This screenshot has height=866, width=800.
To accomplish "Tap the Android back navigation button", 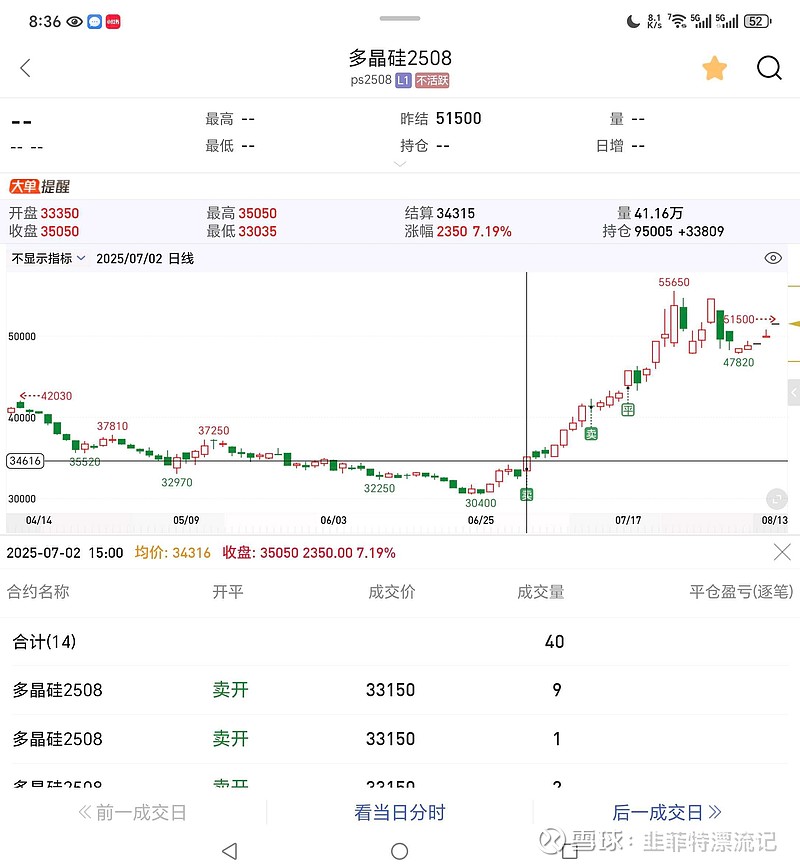I will pyautogui.click(x=229, y=851).
